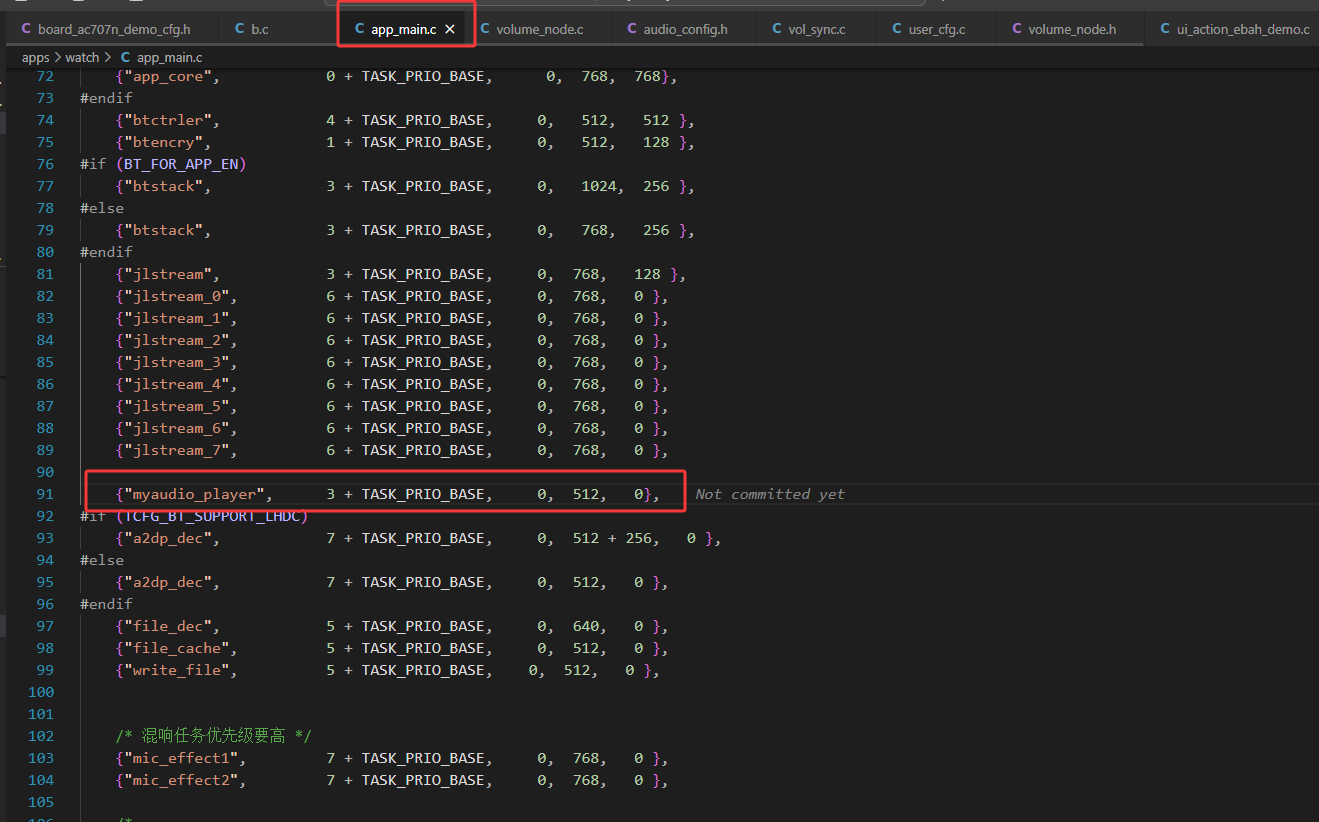Switch to the board_ac707n_demo_cfg.h tab

(x=105, y=30)
